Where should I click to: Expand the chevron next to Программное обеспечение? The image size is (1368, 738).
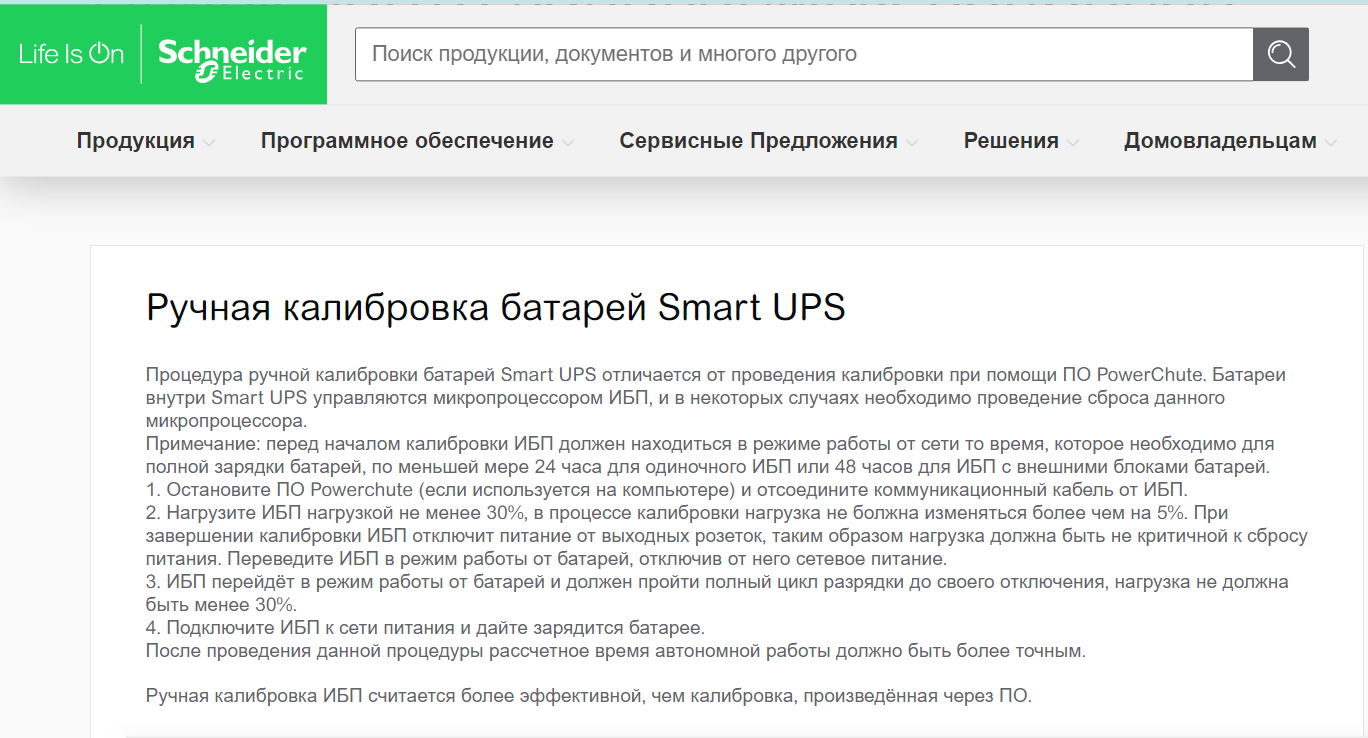coord(568,143)
